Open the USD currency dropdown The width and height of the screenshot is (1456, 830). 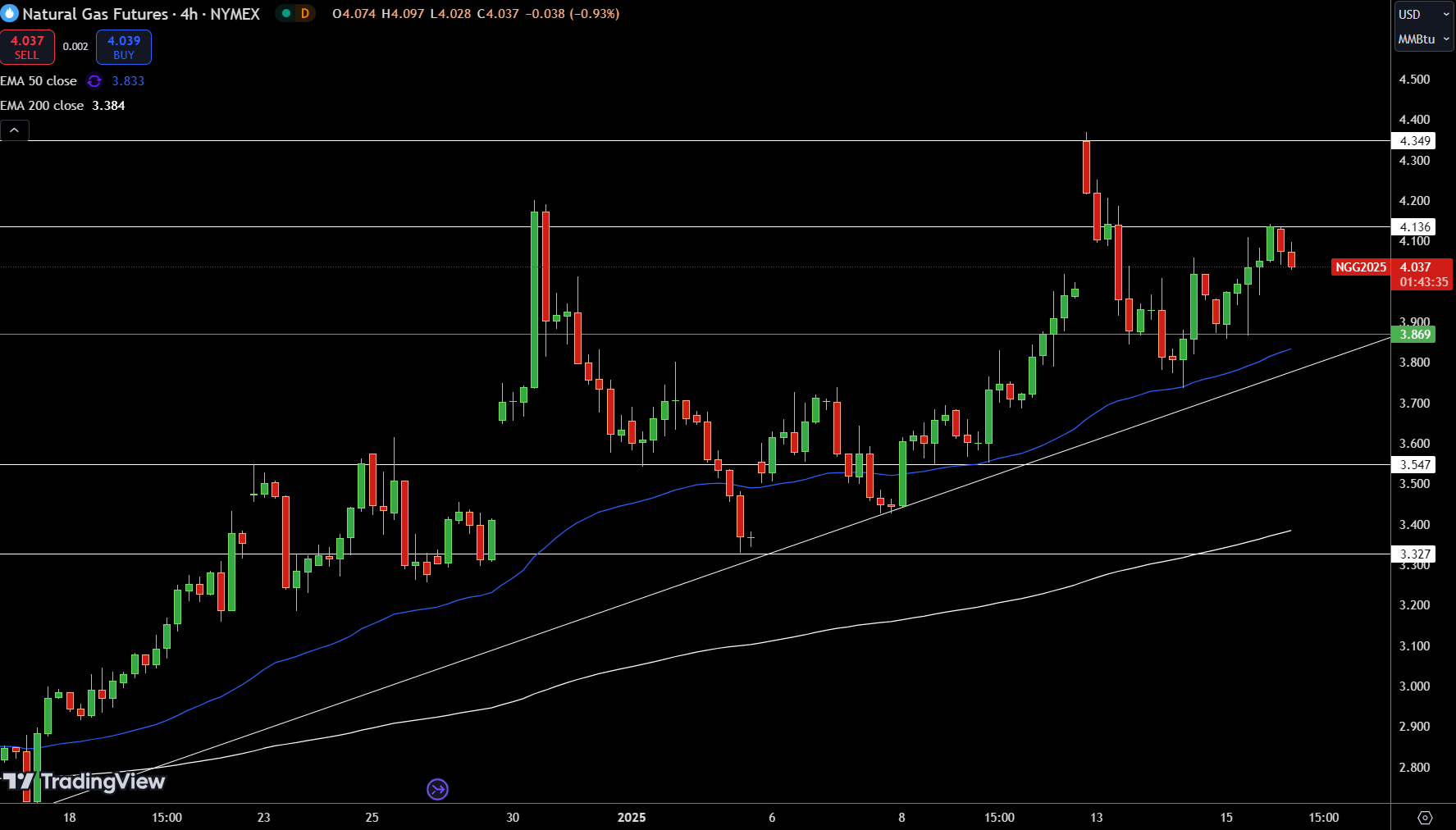pyautogui.click(x=1423, y=14)
